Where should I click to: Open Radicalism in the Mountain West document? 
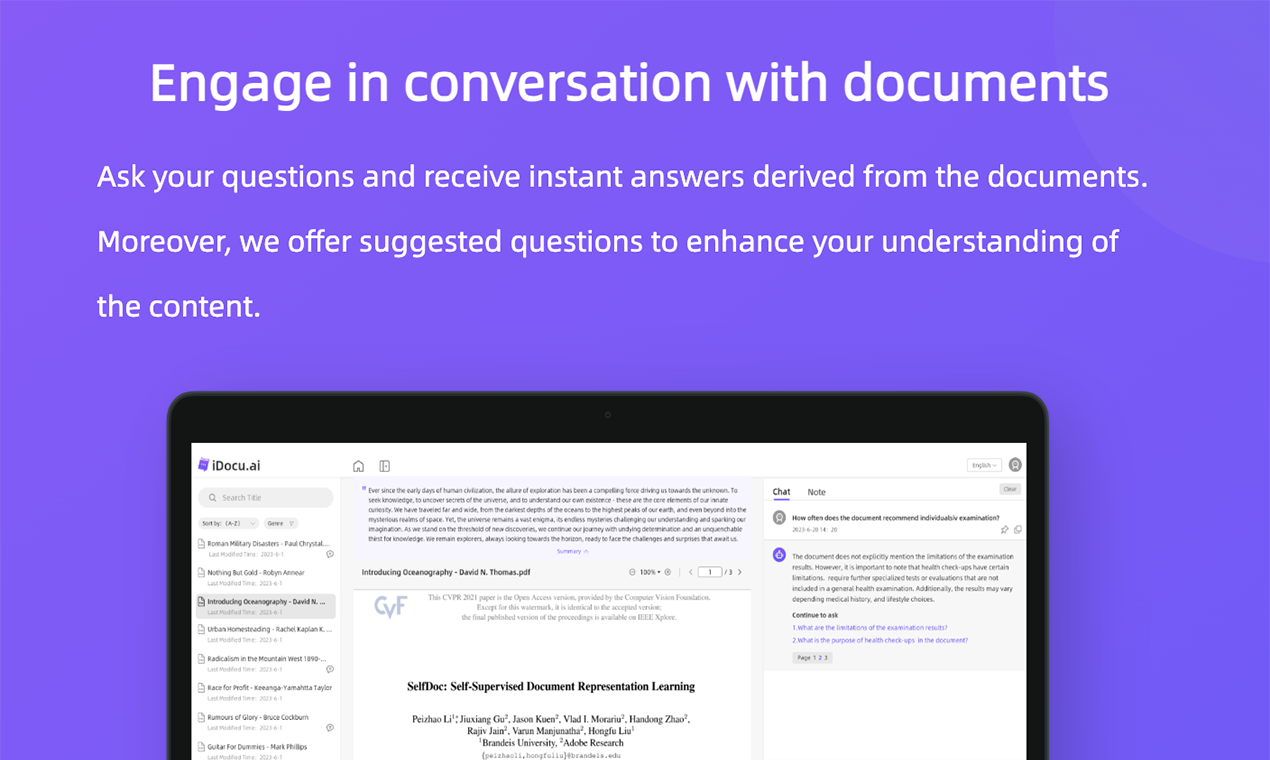tap(266, 663)
